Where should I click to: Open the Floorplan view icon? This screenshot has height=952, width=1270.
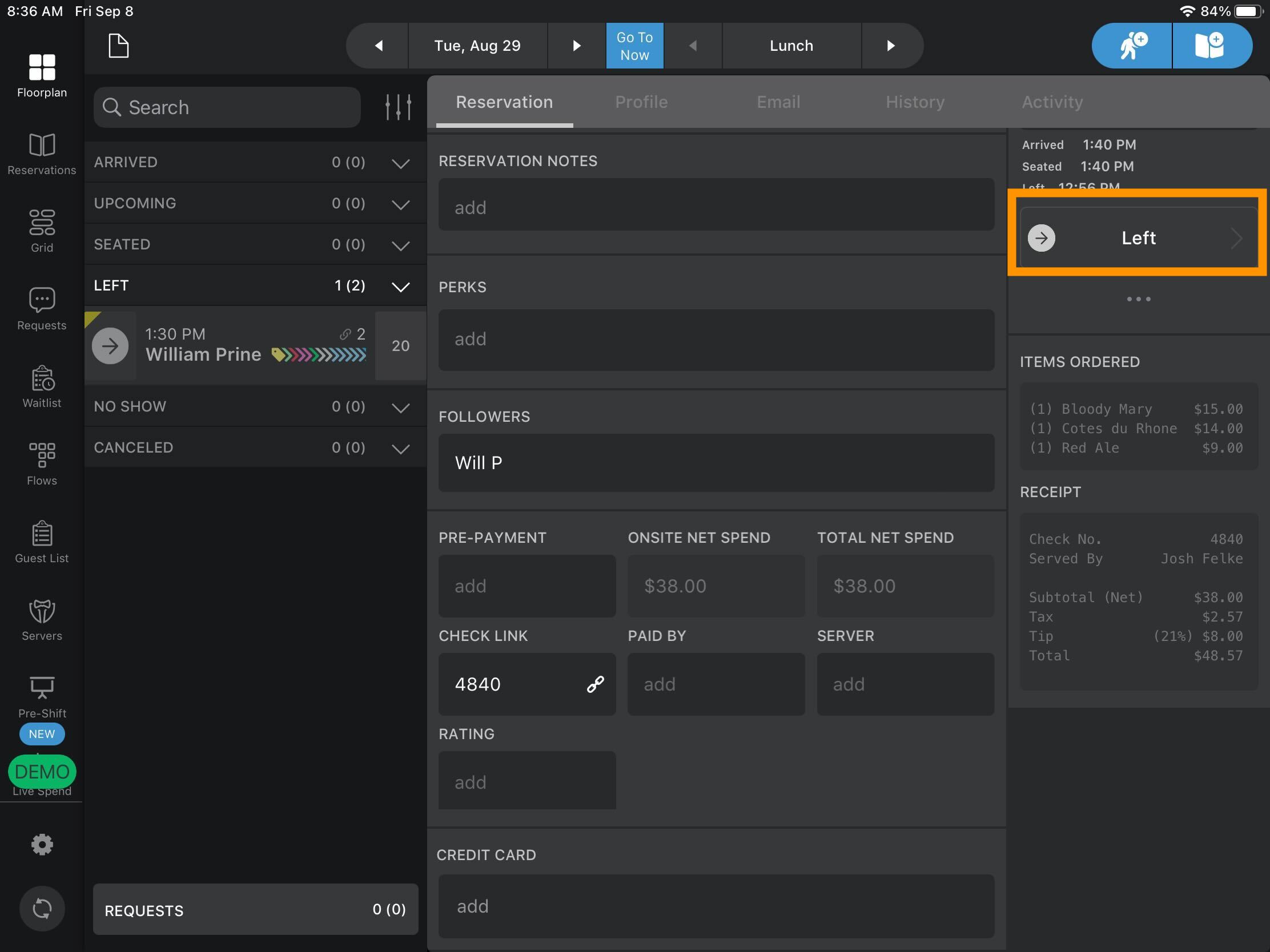pos(42,67)
